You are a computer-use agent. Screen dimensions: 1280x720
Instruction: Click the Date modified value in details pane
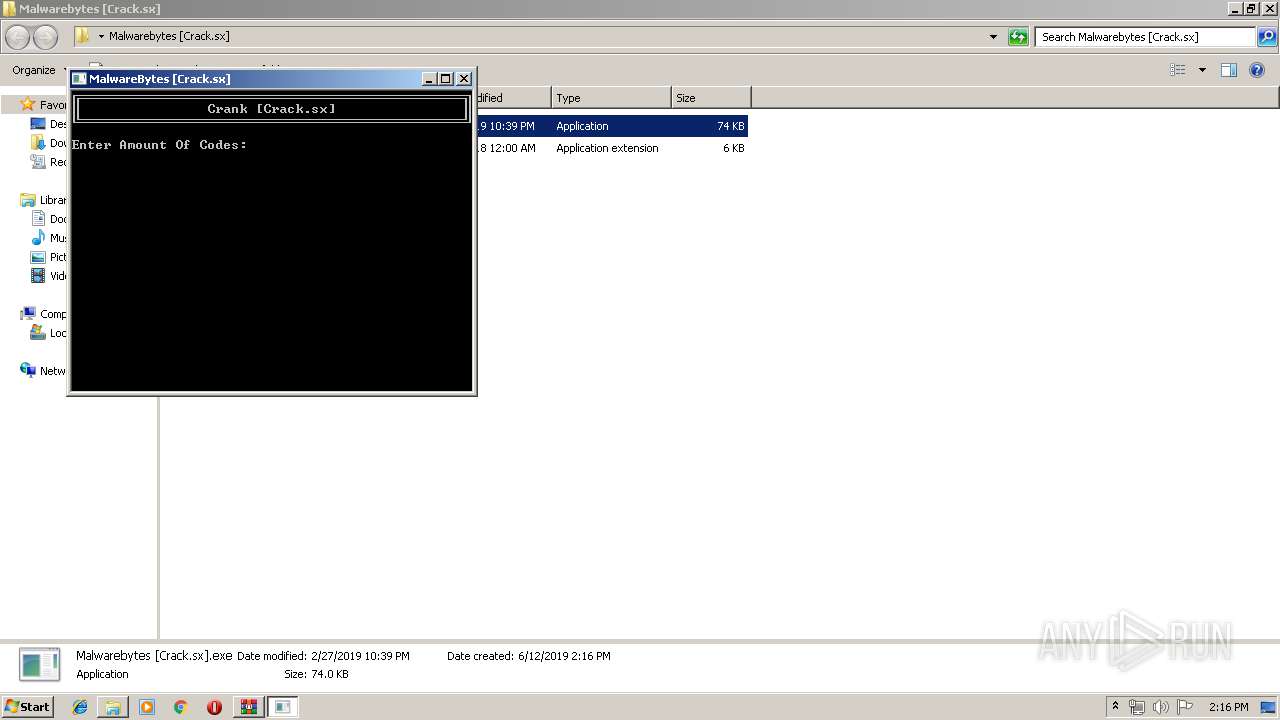[360, 657]
